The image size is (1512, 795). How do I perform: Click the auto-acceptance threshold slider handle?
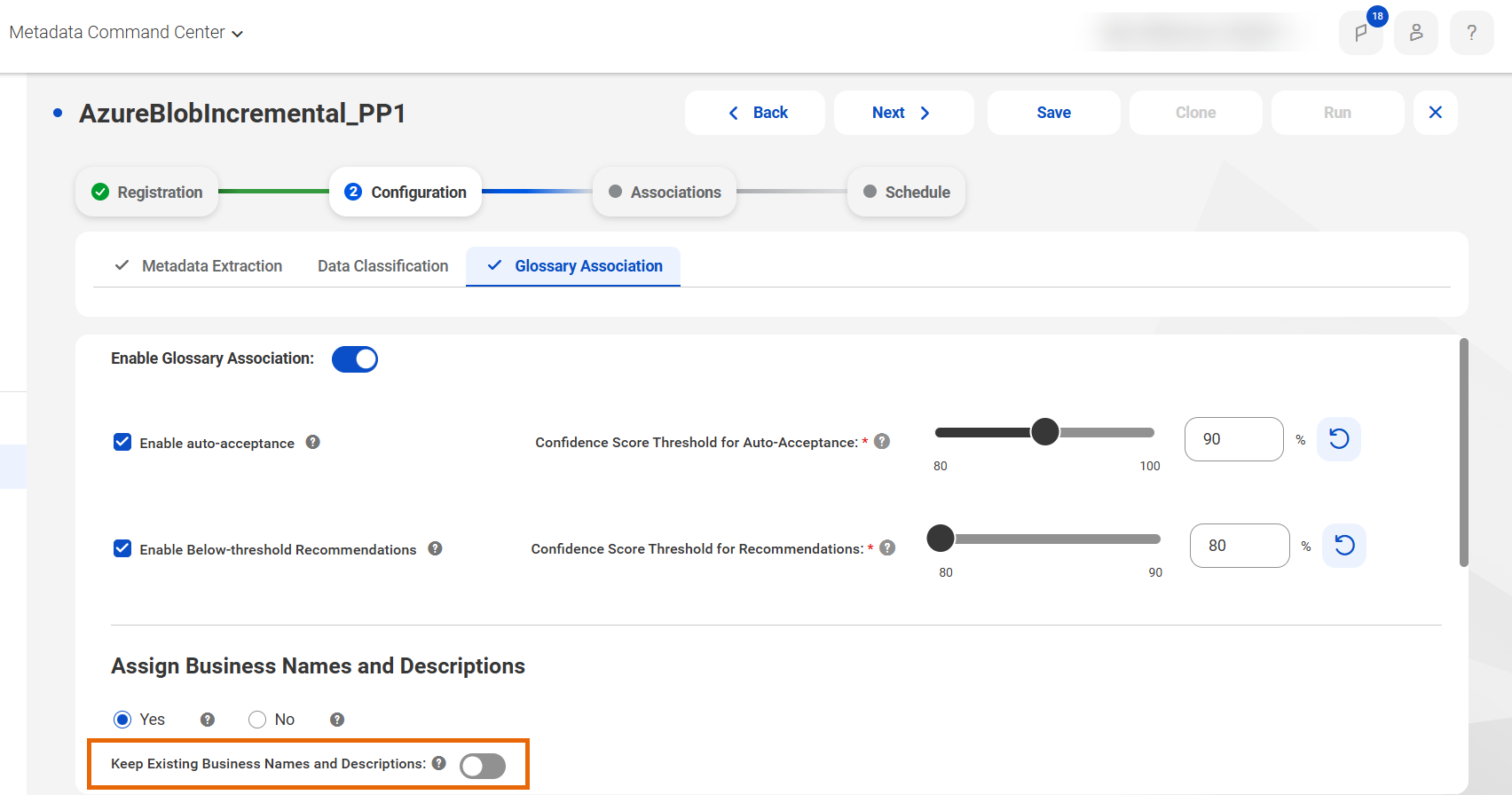(x=1045, y=432)
